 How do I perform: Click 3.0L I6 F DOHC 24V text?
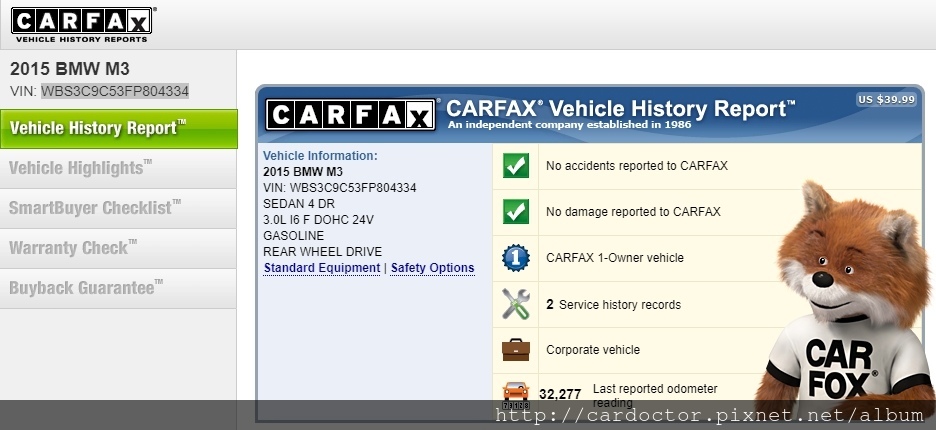click(x=318, y=220)
